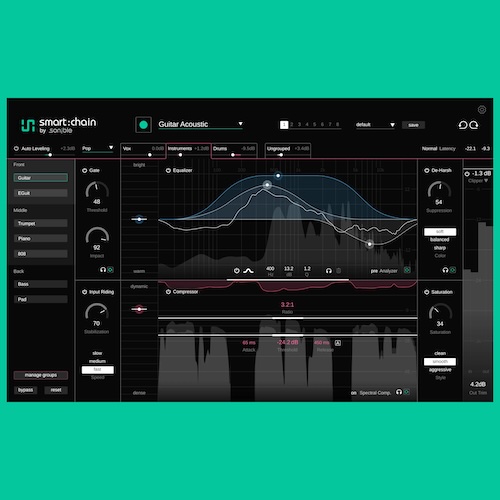
Task: Click the undo arrow icon
Action: [x=463, y=125]
